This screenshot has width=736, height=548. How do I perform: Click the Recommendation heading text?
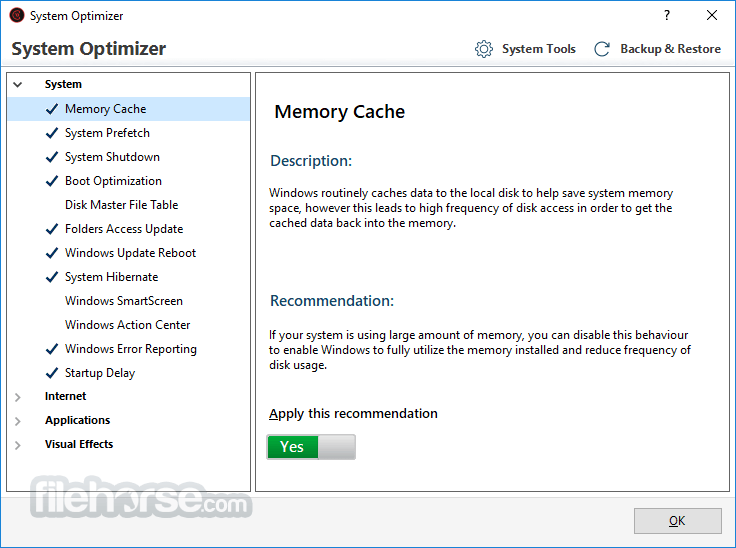(332, 301)
